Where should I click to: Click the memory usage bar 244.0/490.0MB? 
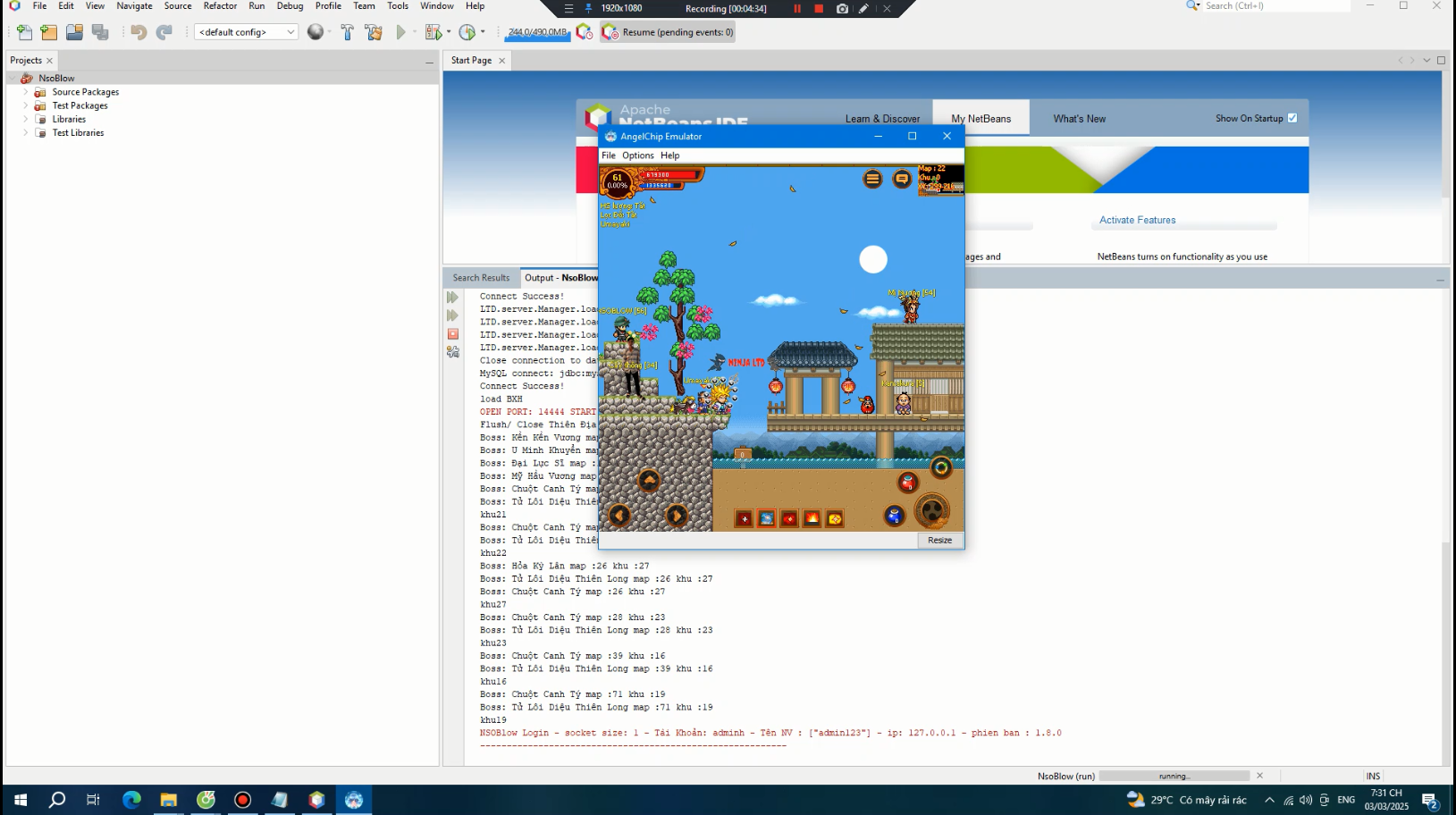pyautogui.click(x=537, y=32)
